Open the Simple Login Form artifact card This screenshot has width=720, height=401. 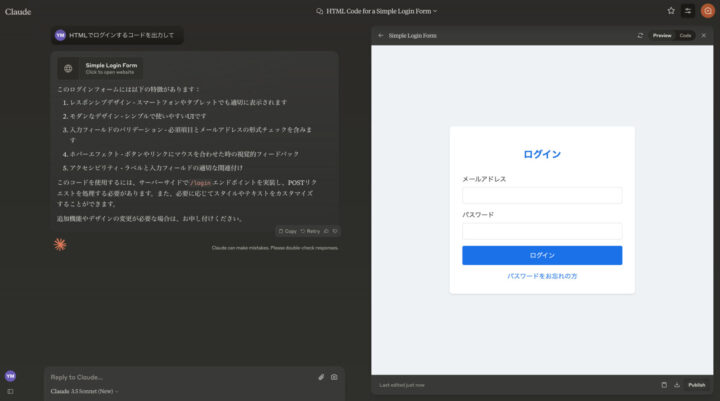click(98, 69)
